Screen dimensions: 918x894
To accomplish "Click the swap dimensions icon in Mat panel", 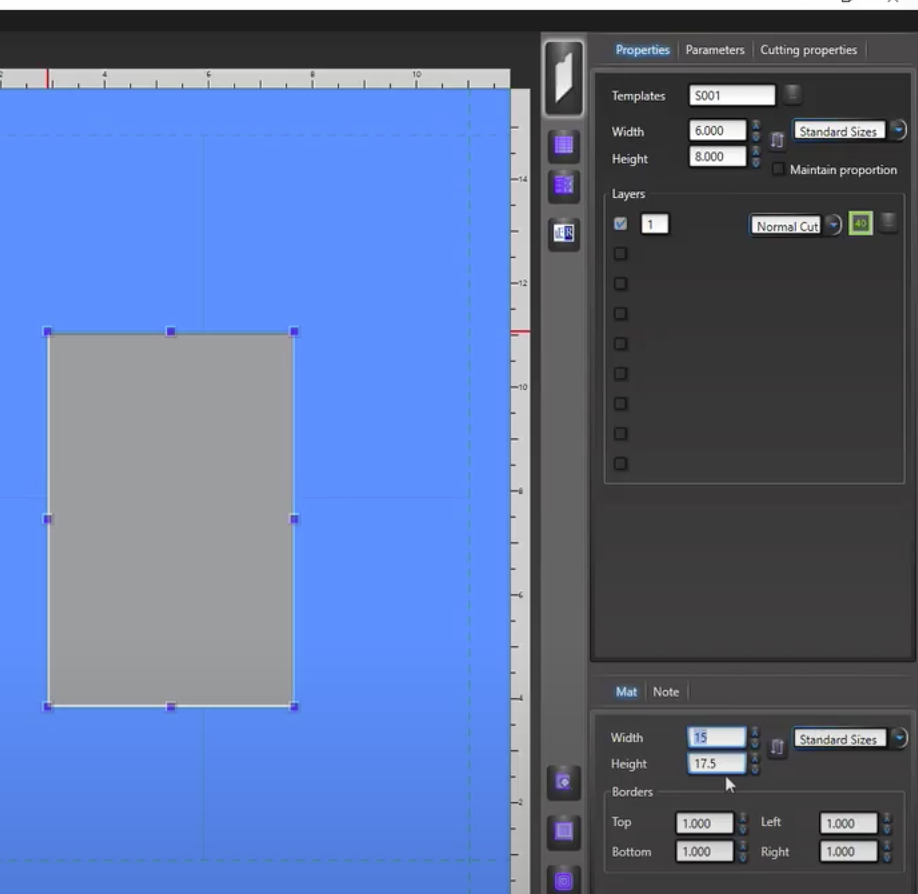I will (x=777, y=747).
